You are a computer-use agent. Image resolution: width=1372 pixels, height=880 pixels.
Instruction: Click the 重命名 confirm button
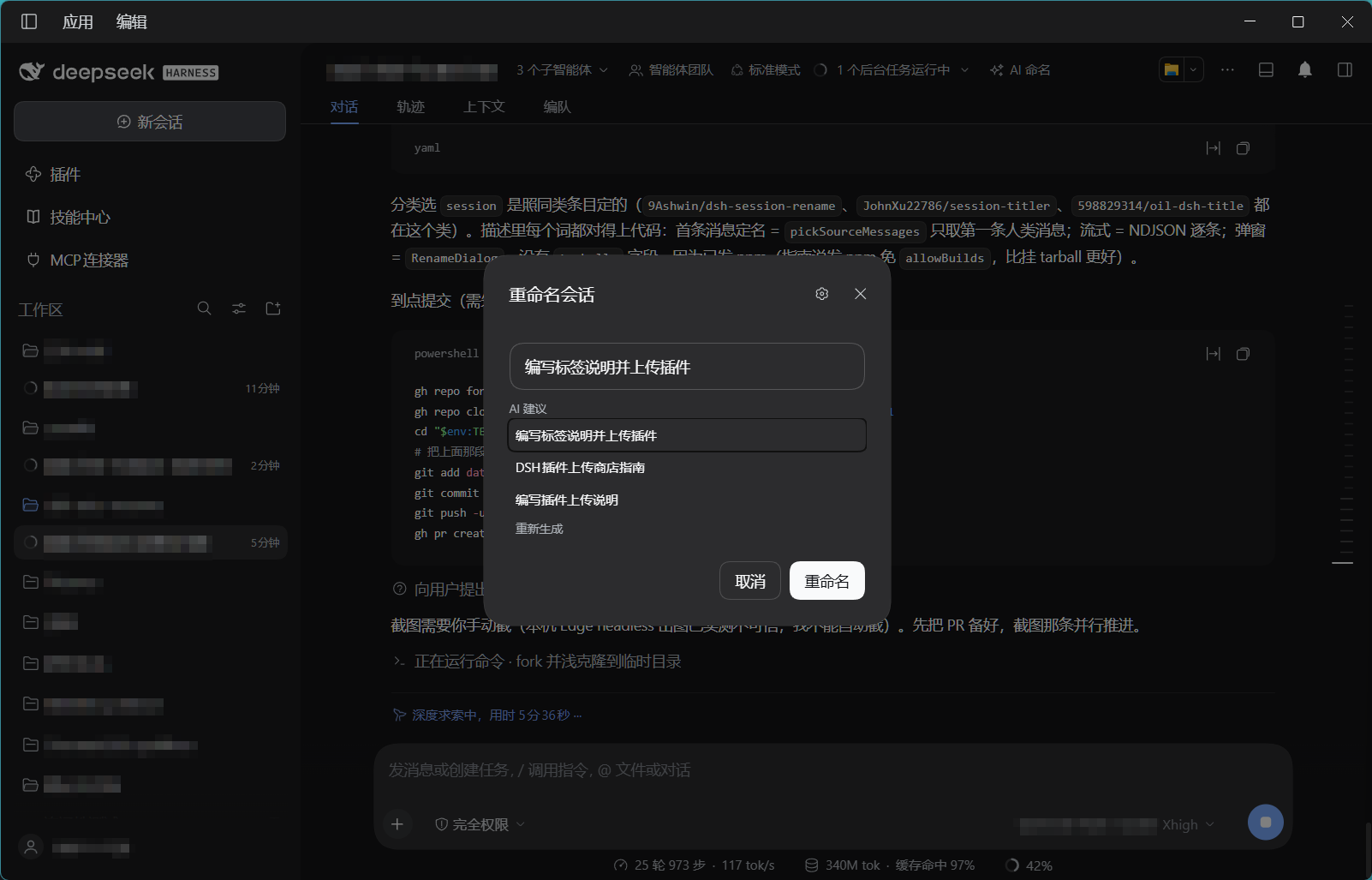point(827,581)
